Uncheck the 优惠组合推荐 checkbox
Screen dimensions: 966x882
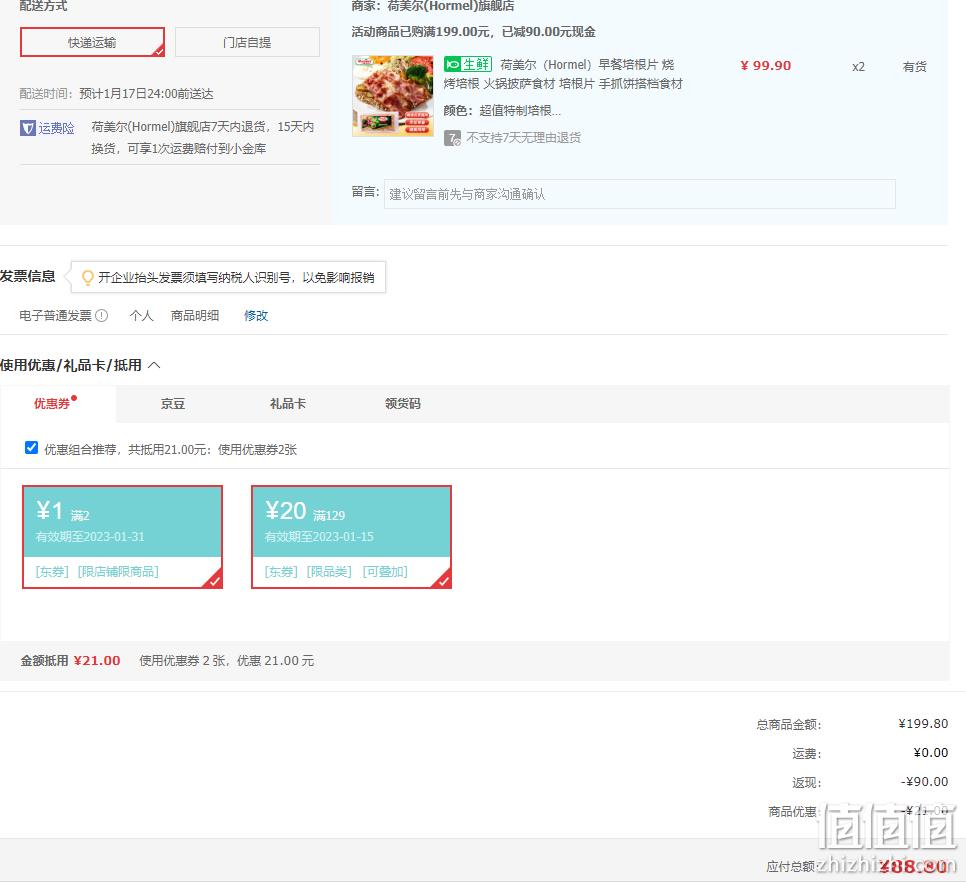point(31,448)
